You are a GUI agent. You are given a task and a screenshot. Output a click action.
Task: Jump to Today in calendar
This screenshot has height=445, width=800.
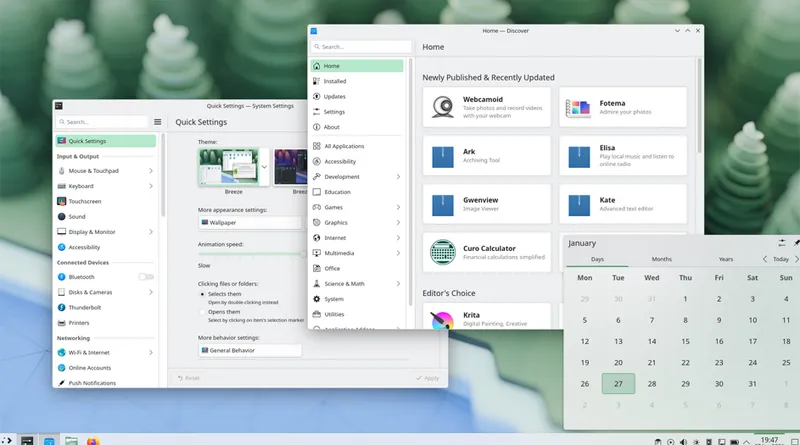[x=781, y=259]
